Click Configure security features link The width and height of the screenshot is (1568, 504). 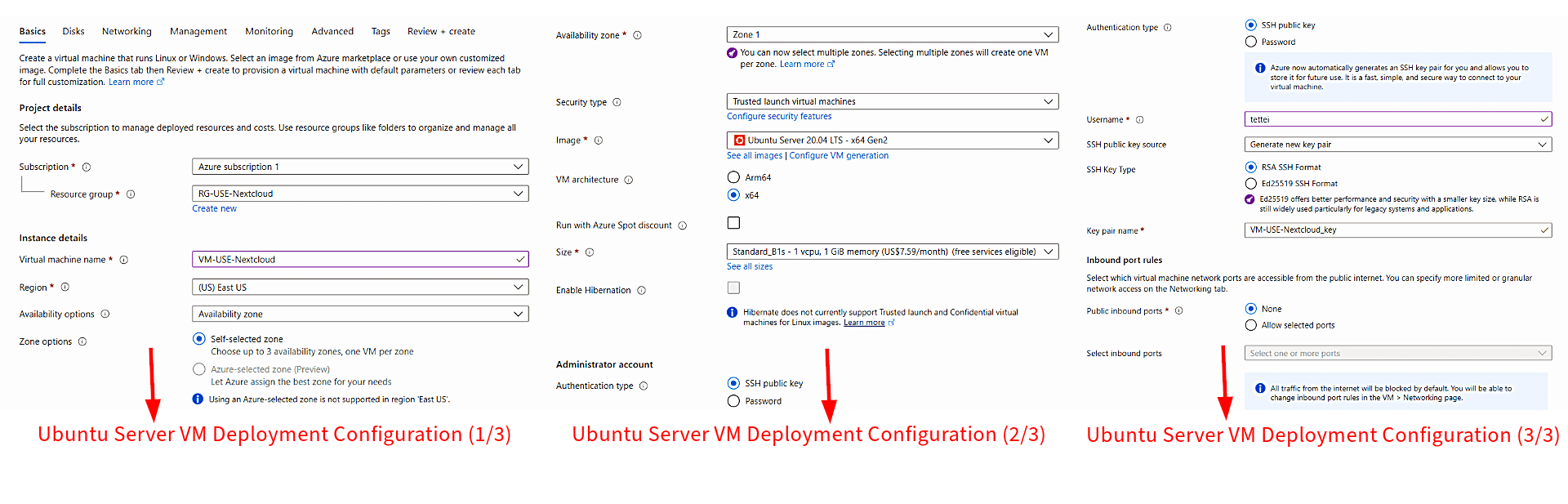779,116
